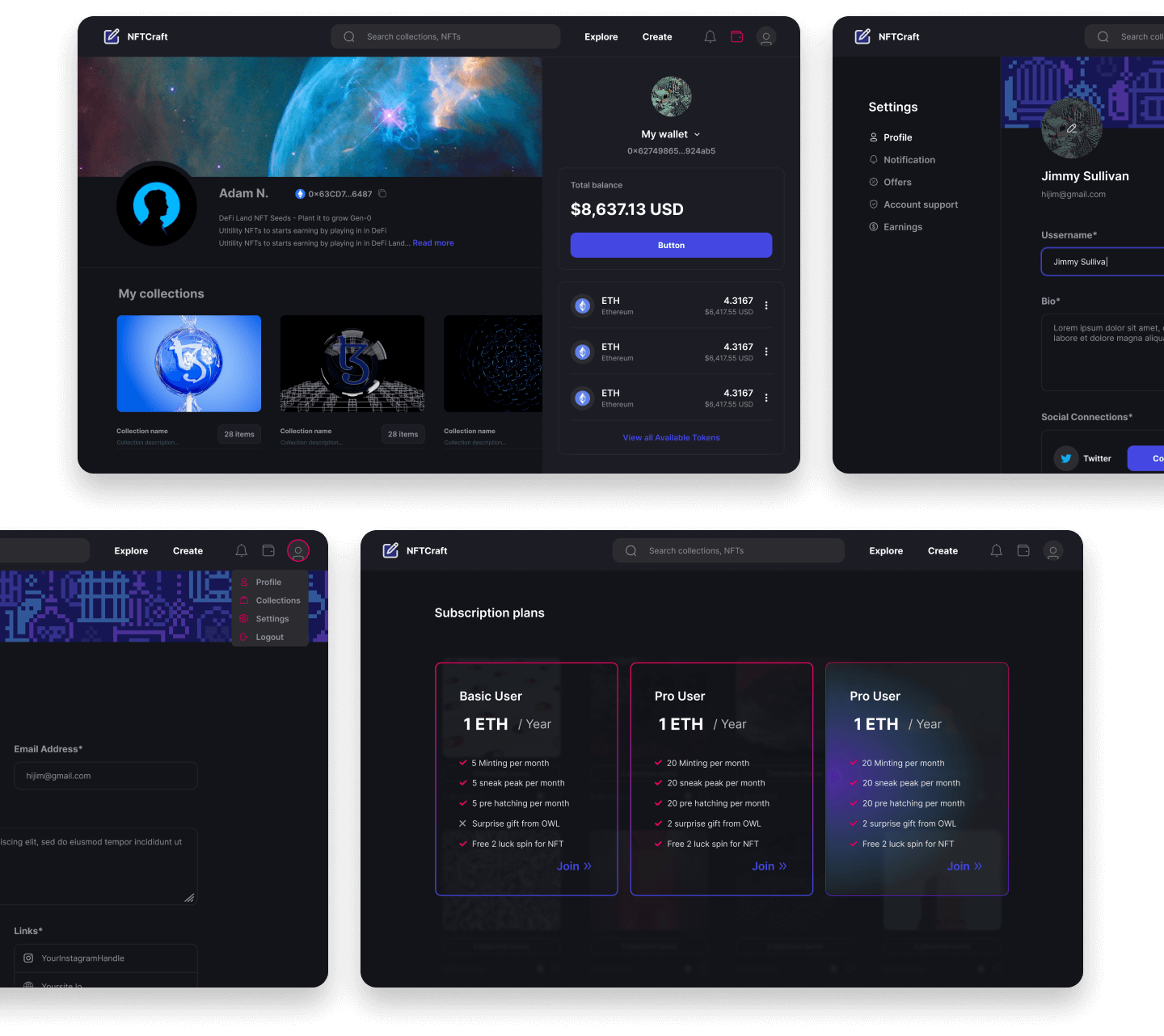1164x1036 pixels.
Task: Click YourInstagramHandle link field
Action: click(x=106, y=958)
